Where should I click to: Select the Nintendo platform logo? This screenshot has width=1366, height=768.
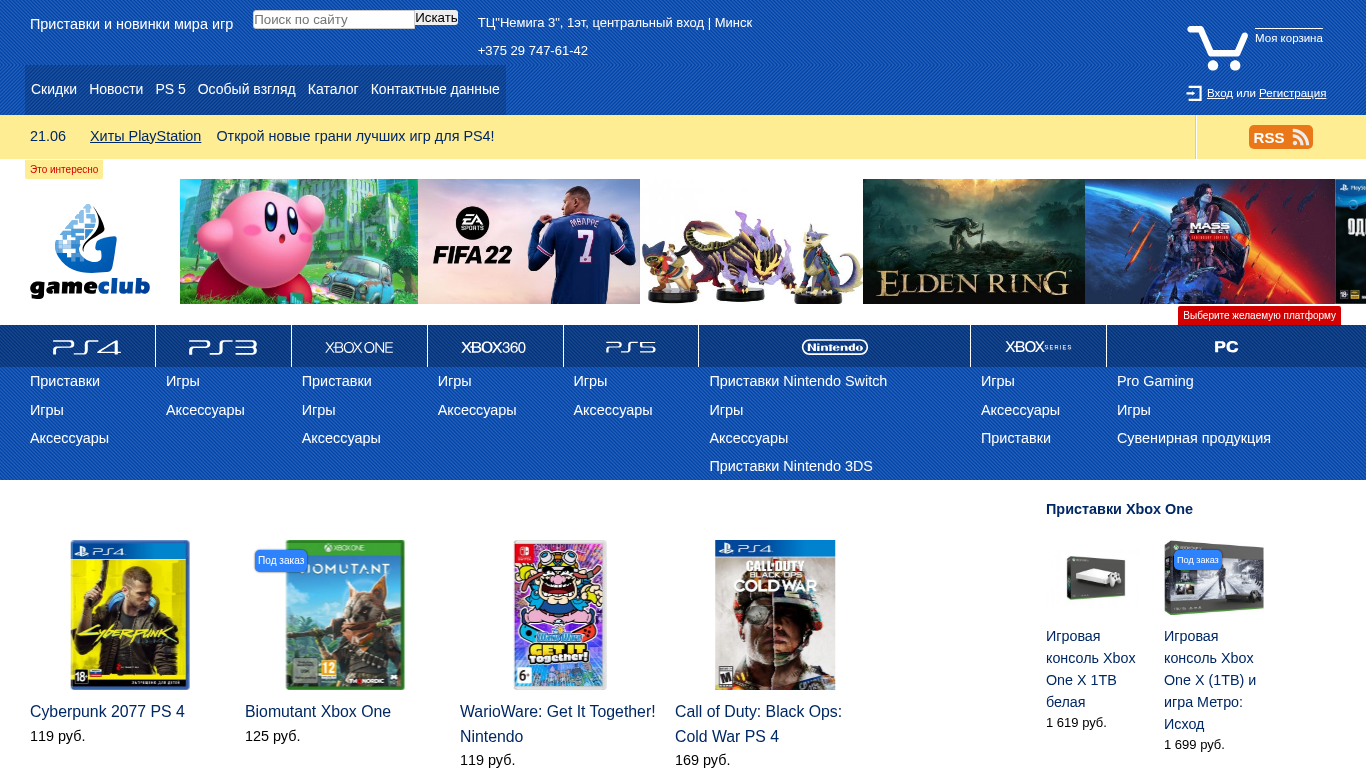tap(834, 347)
